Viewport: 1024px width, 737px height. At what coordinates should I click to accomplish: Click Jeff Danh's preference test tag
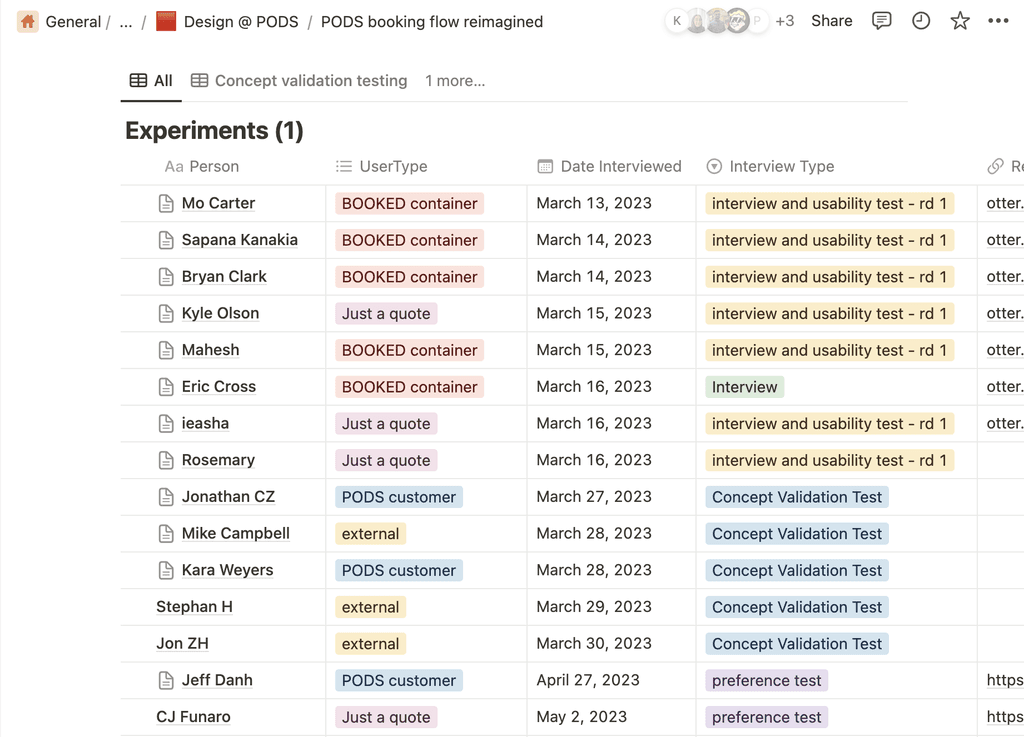(x=767, y=680)
